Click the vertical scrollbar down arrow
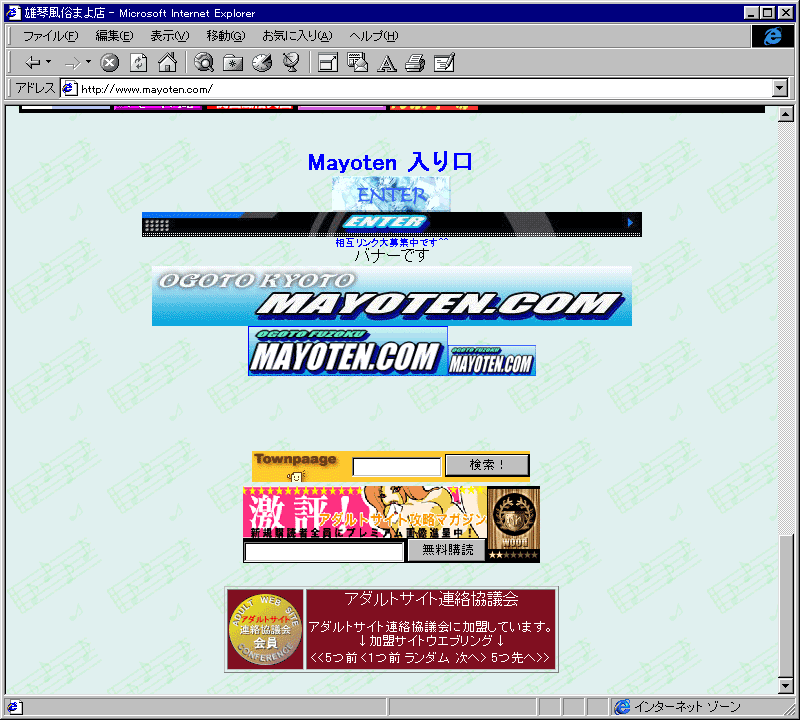800x720 pixels. pyautogui.click(x=786, y=686)
